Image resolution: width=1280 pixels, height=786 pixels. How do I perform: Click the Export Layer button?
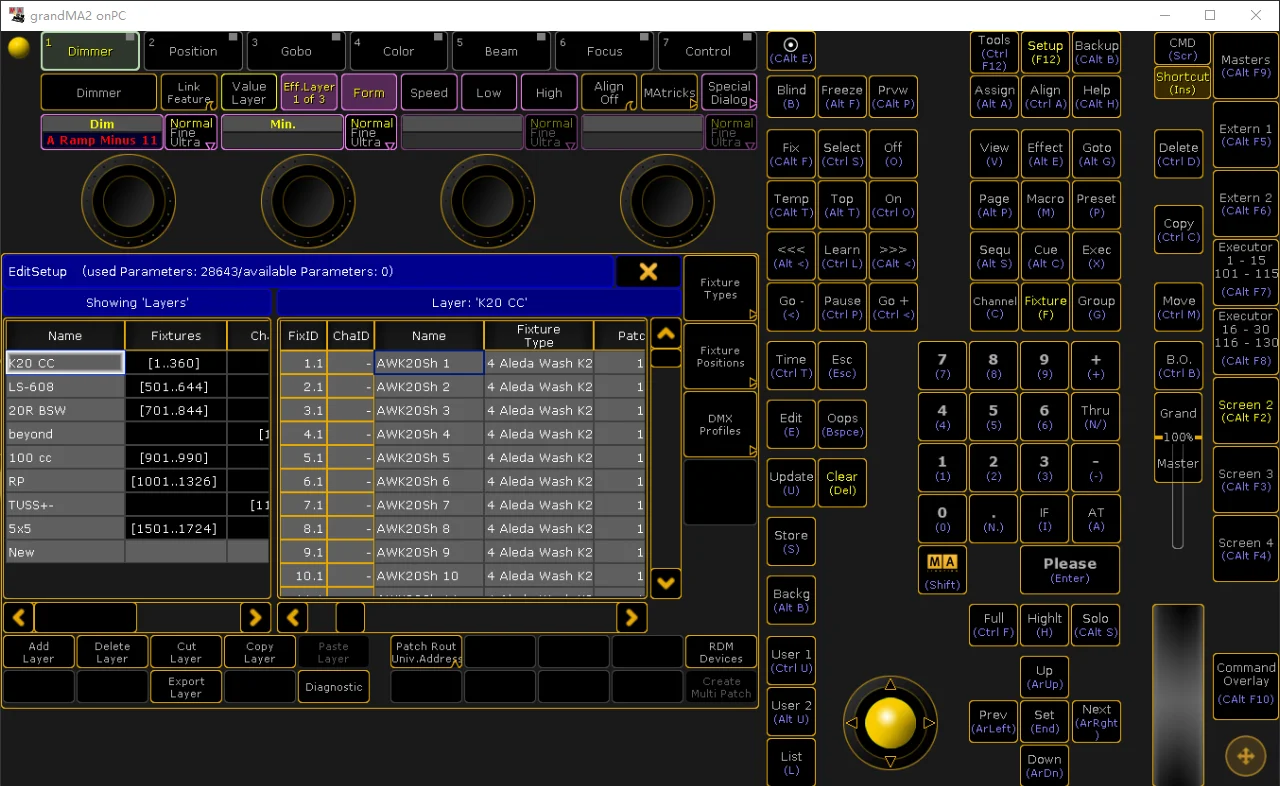point(186,687)
